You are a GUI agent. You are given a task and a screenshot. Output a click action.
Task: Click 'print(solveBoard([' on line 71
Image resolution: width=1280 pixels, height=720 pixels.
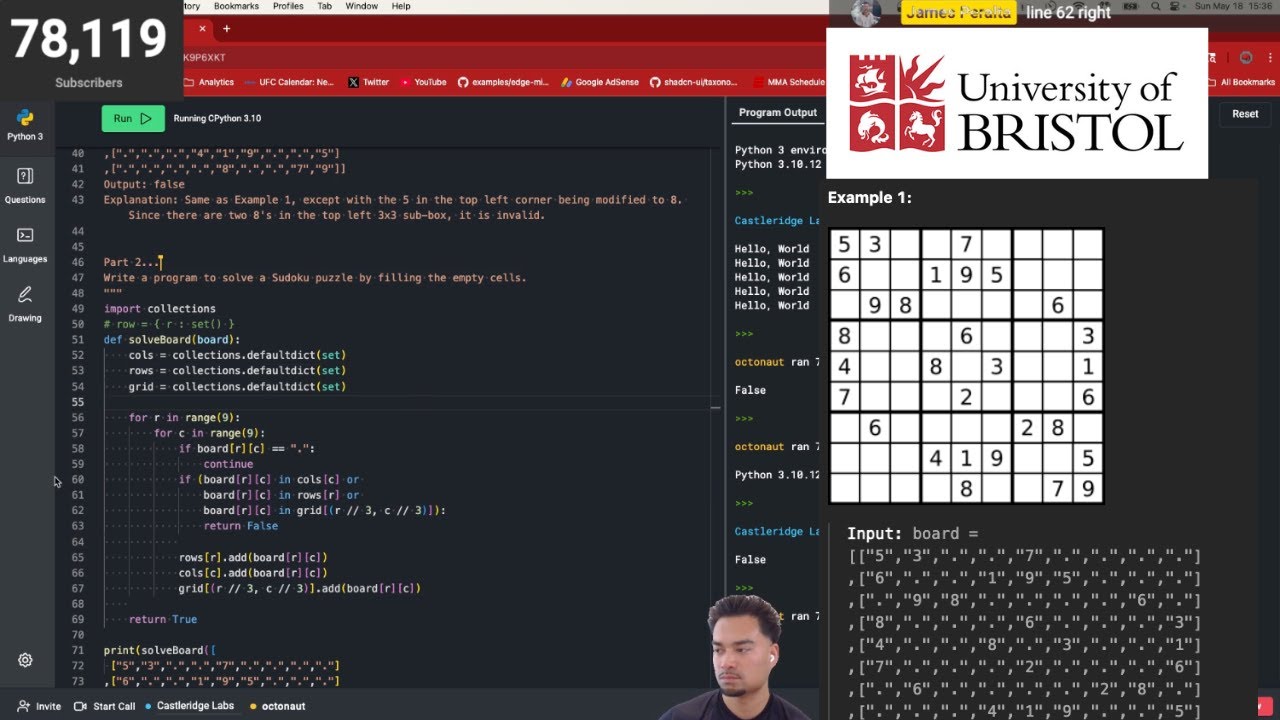(160, 651)
